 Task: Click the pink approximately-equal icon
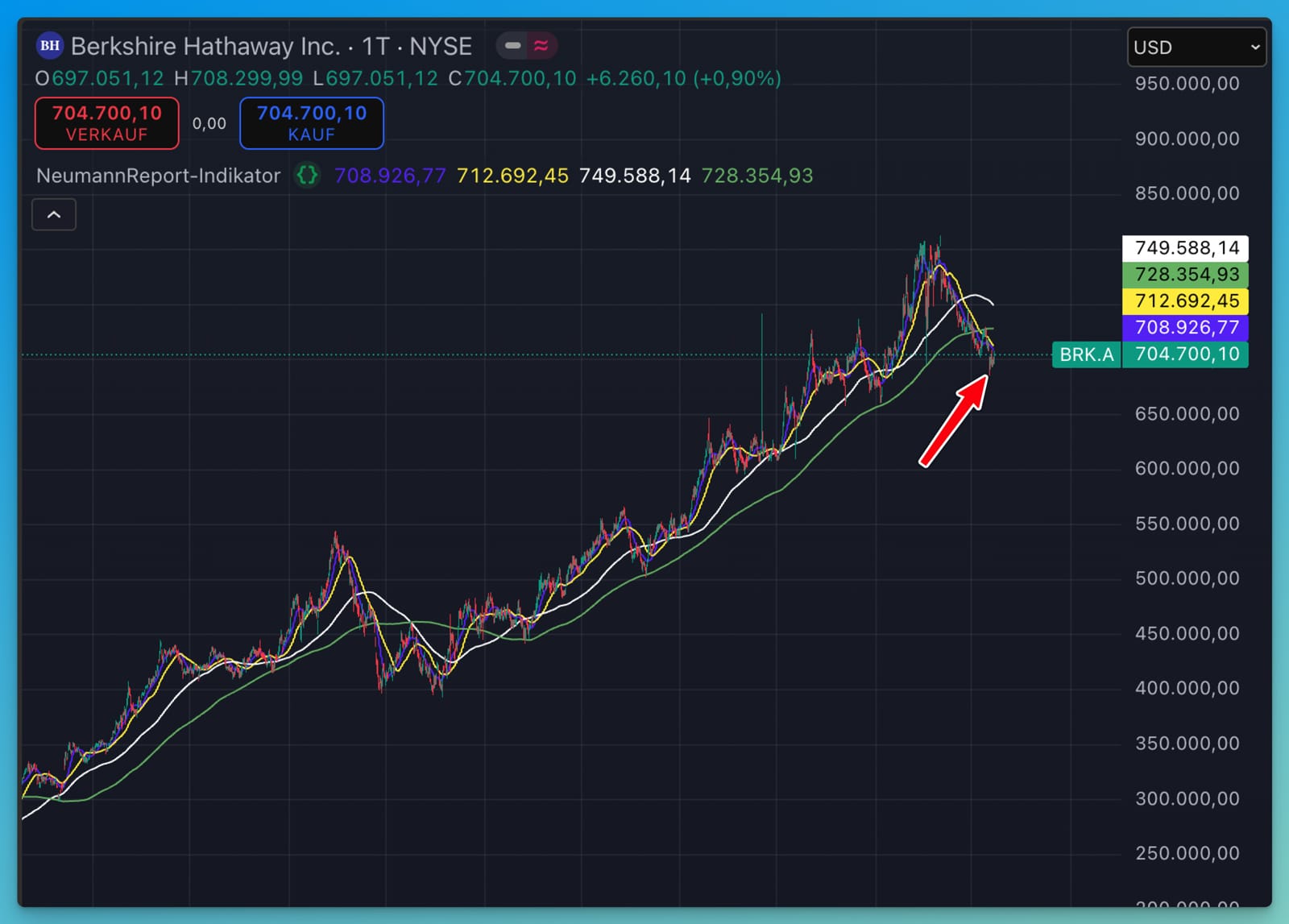541,46
